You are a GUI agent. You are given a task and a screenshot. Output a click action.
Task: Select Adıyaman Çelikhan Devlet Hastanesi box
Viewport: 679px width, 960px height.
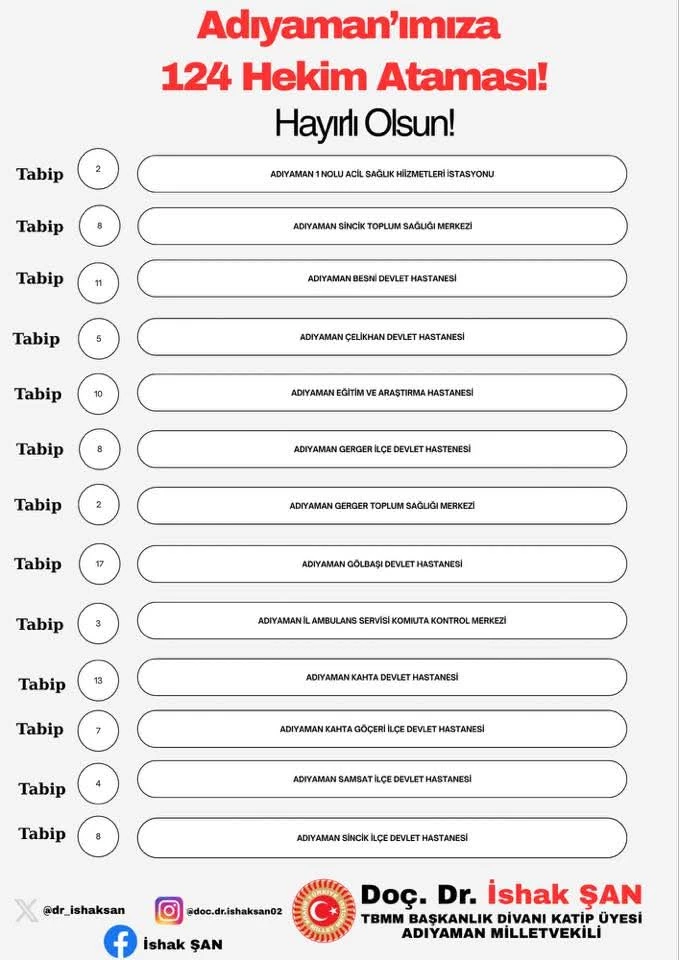(x=382, y=337)
